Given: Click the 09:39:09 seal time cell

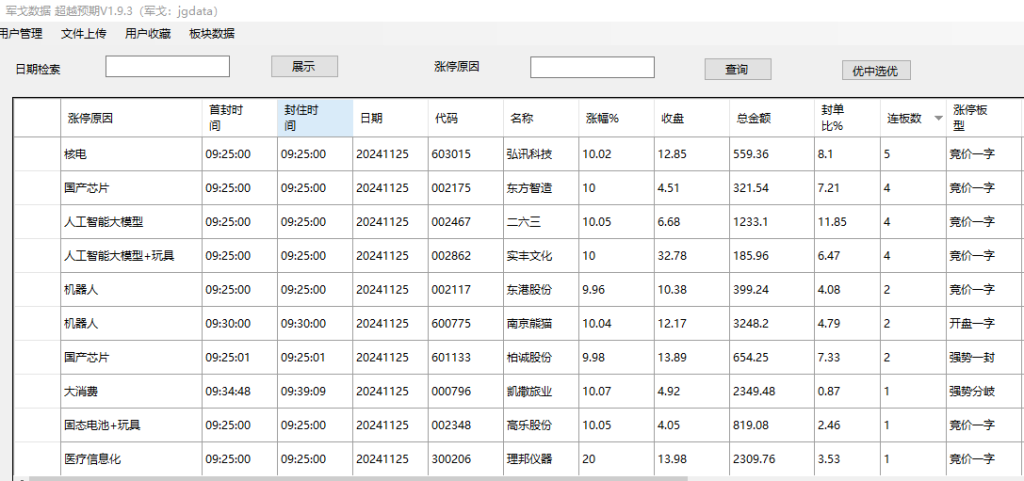Looking at the screenshot, I should pyautogui.click(x=315, y=392).
